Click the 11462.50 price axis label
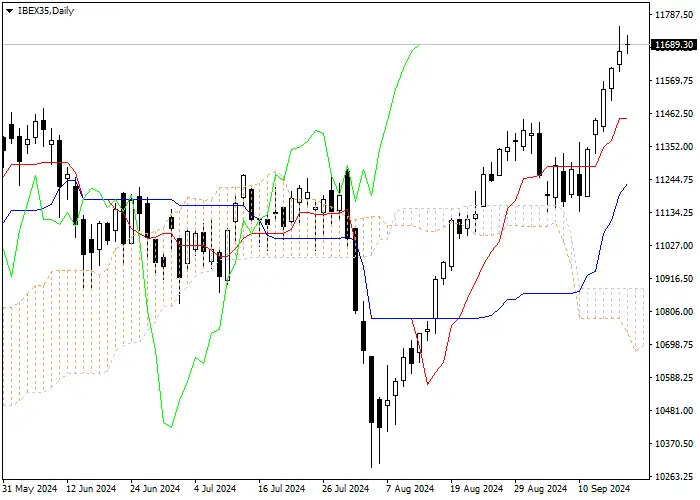The width and height of the screenshot is (700, 500). [x=674, y=114]
